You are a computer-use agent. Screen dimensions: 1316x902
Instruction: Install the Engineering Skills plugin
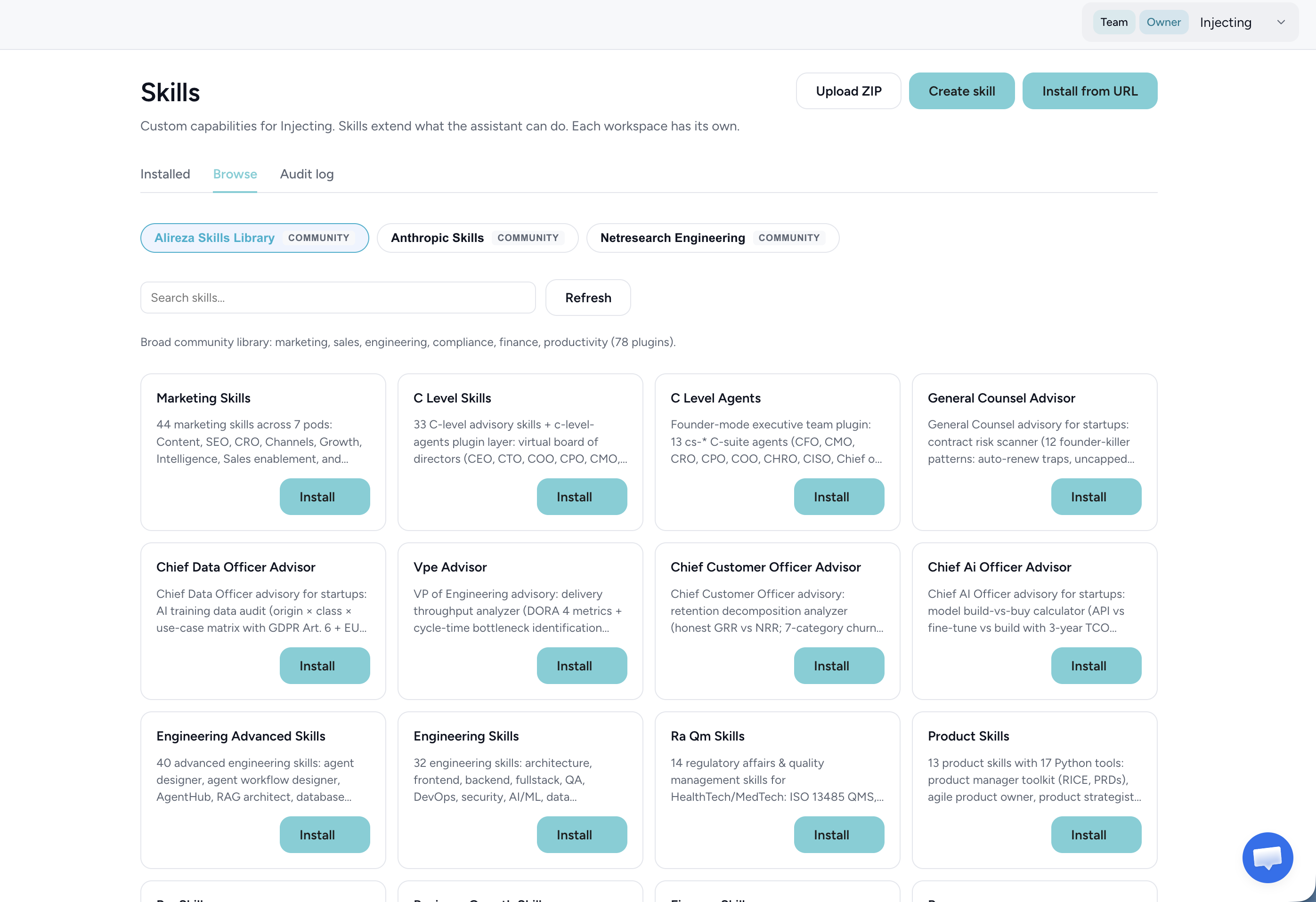coord(582,834)
